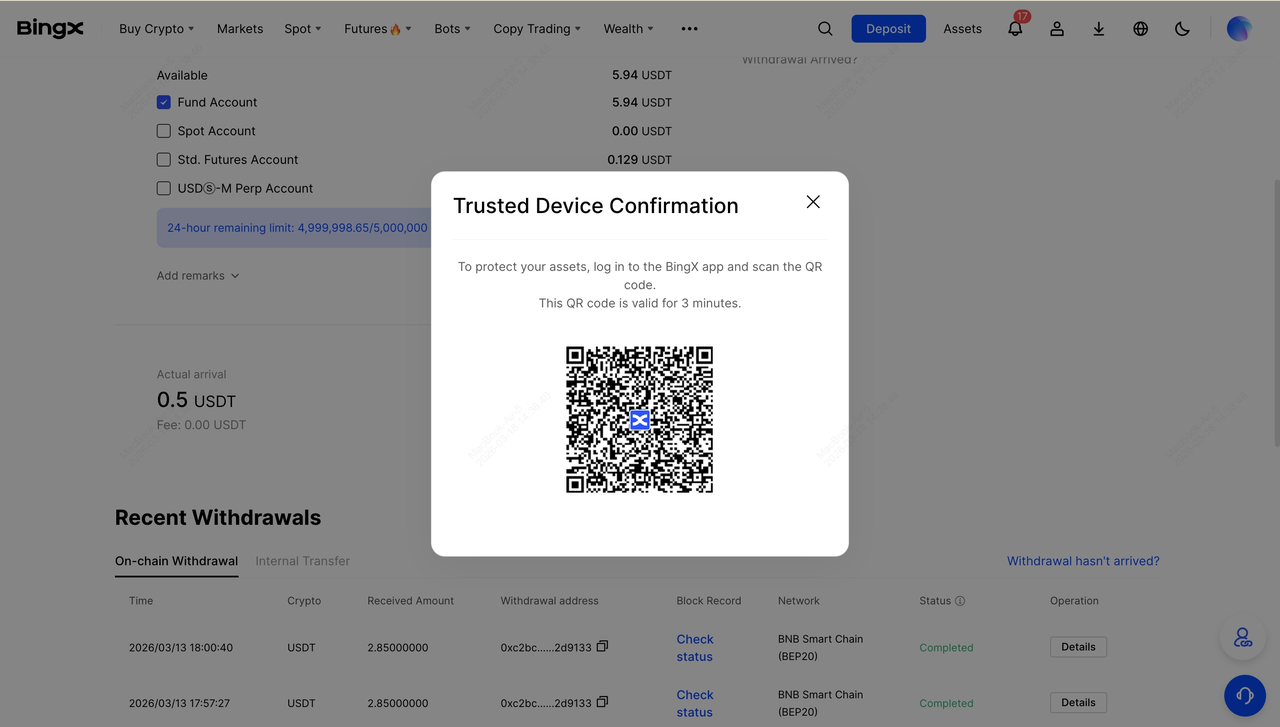
Task: Open the customer support headset button
Action: (x=1245, y=696)
